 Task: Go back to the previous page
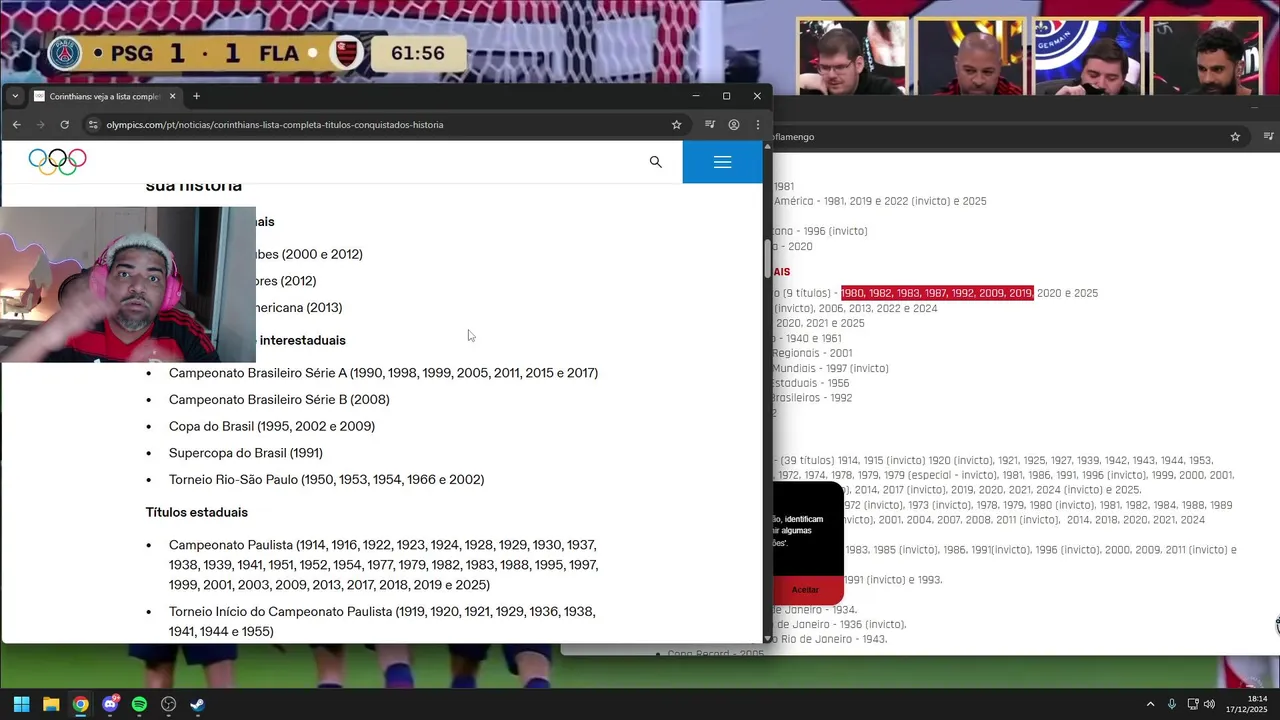point(17,125)
